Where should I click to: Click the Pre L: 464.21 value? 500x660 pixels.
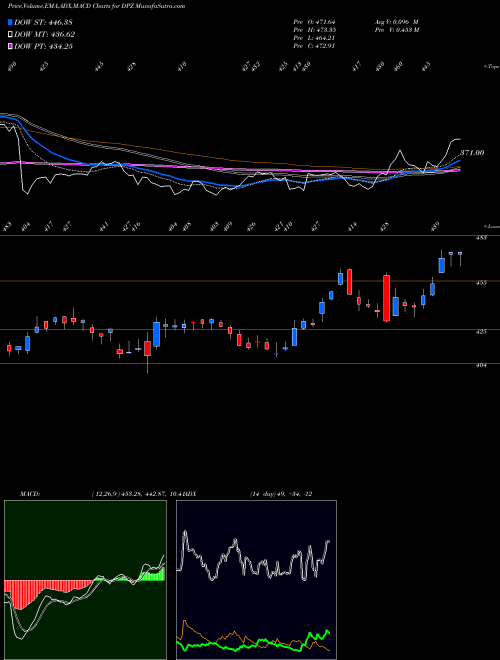314,38
